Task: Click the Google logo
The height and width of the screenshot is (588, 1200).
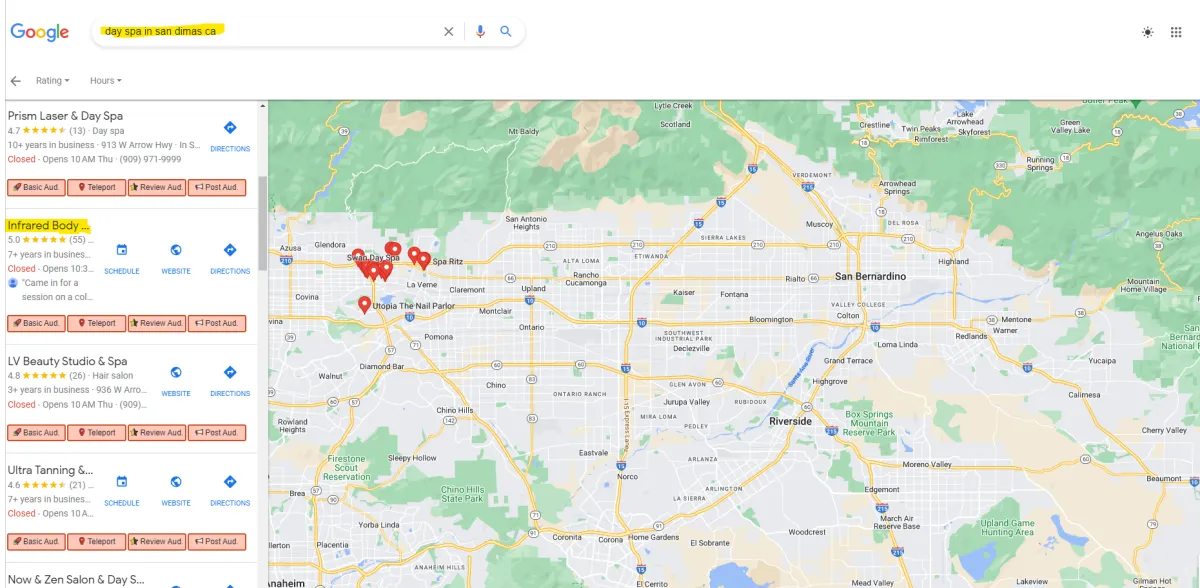Action: pyautogui.click(x=40, y=32)
